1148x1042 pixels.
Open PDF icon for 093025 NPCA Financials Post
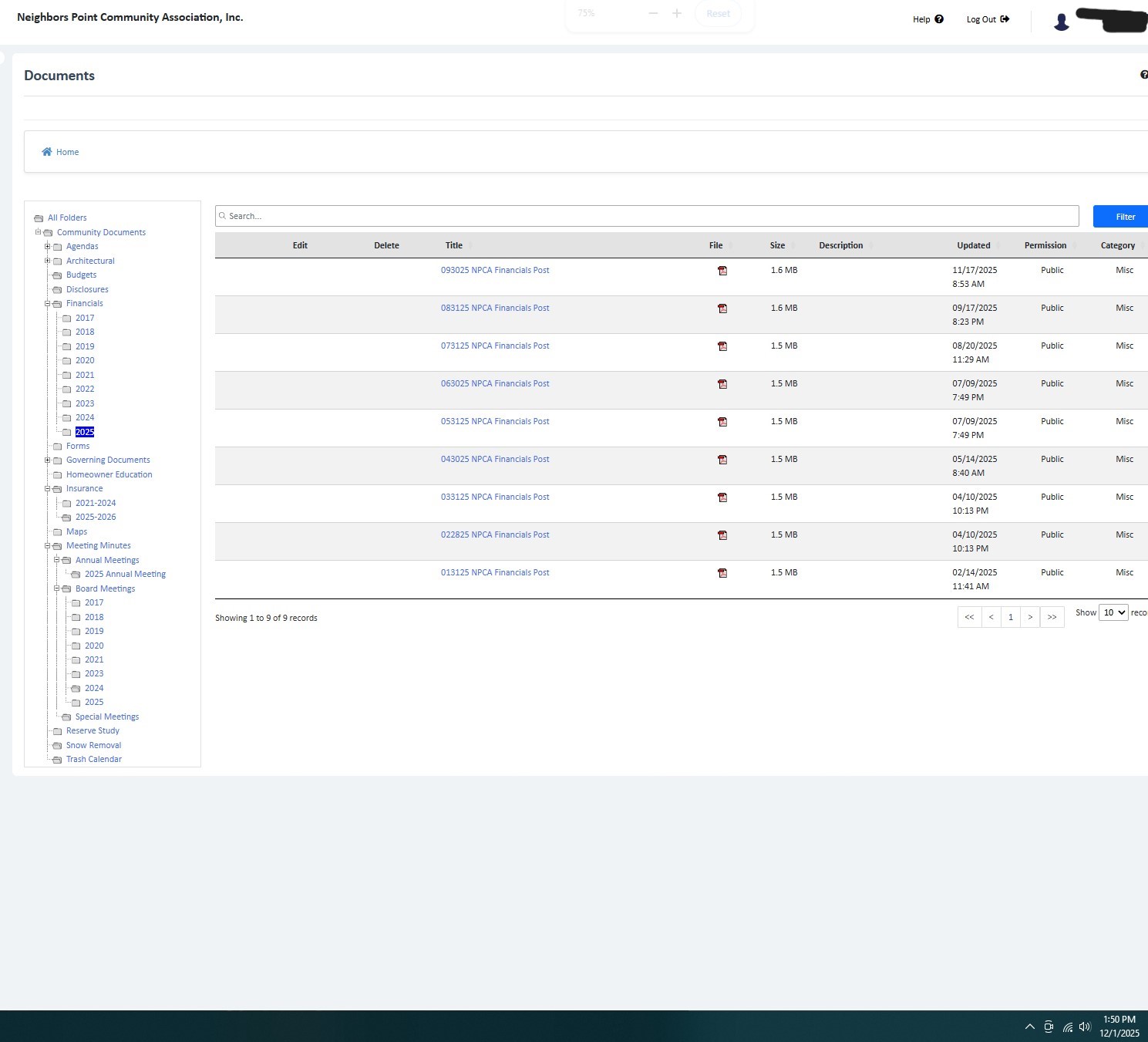(x=722, y=271)
